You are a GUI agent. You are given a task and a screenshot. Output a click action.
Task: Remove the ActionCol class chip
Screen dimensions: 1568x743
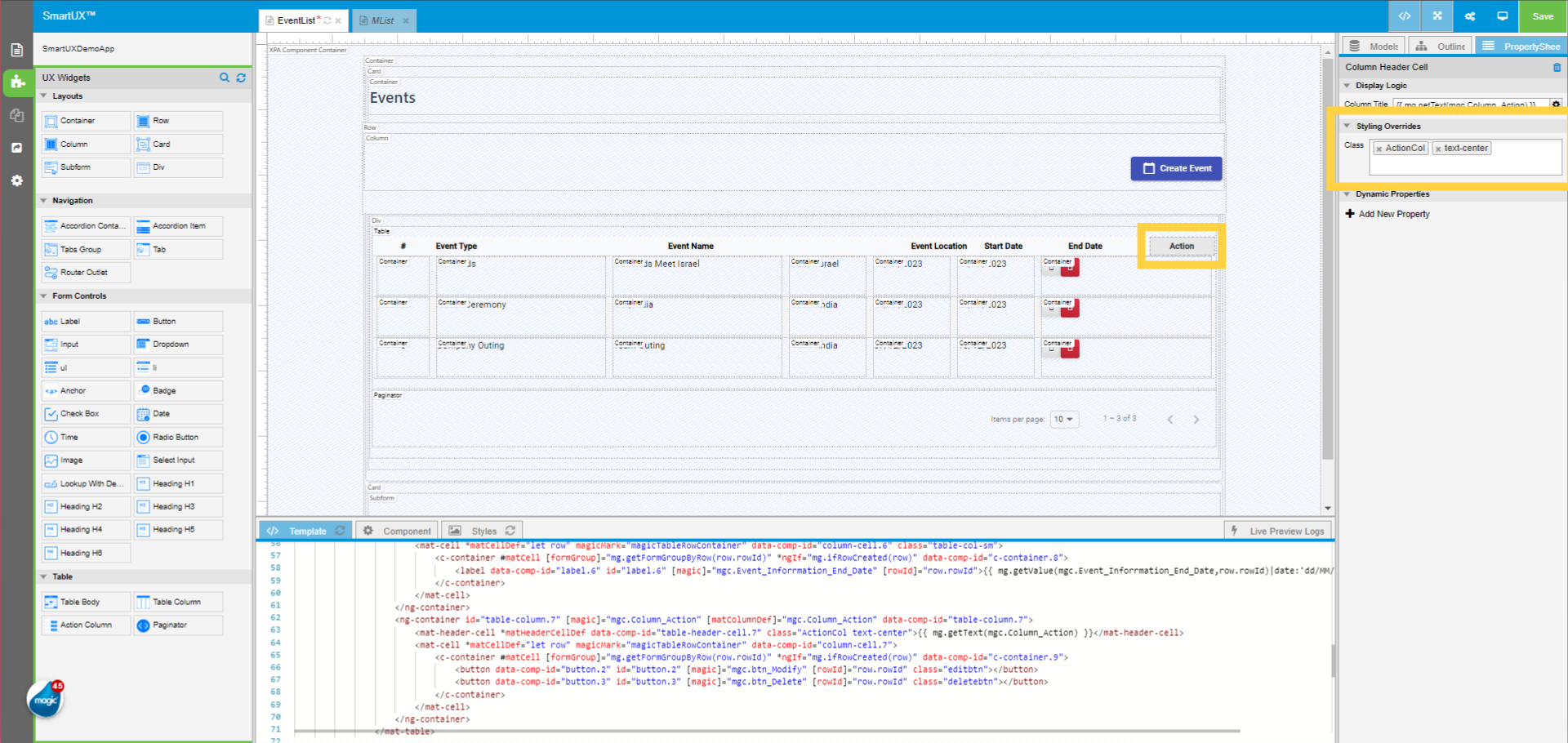(1379, 148)
